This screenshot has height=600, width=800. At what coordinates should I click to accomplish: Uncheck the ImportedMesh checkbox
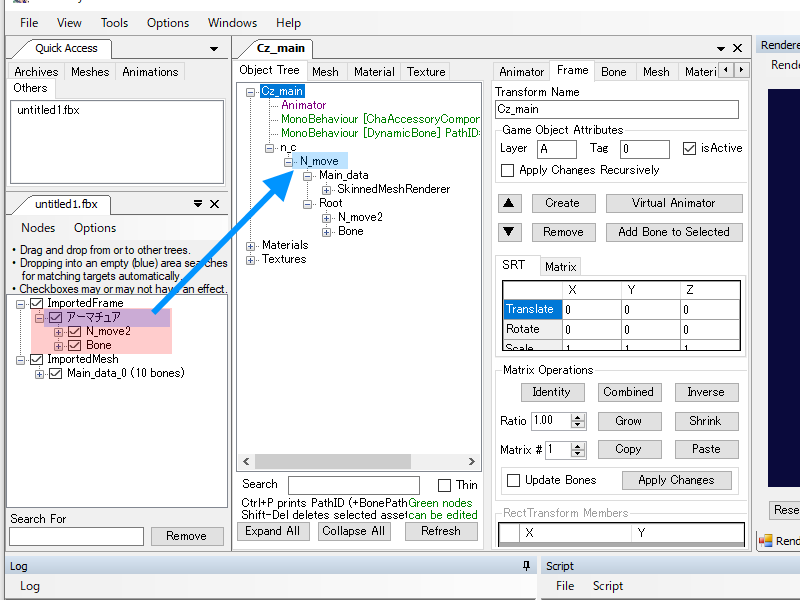[36, 360]
